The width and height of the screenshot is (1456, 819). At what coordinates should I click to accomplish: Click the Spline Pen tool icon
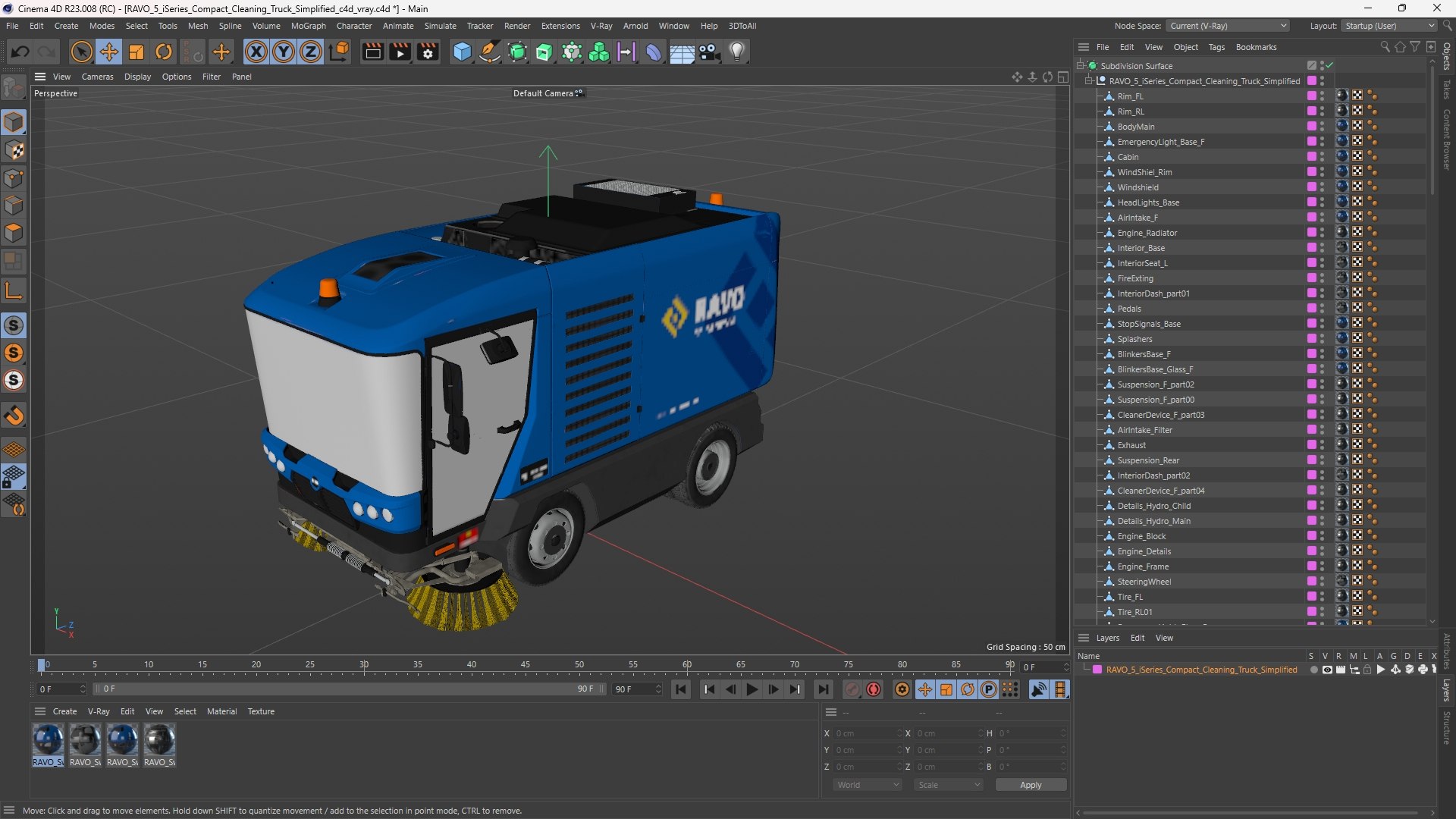click(490, 52)
